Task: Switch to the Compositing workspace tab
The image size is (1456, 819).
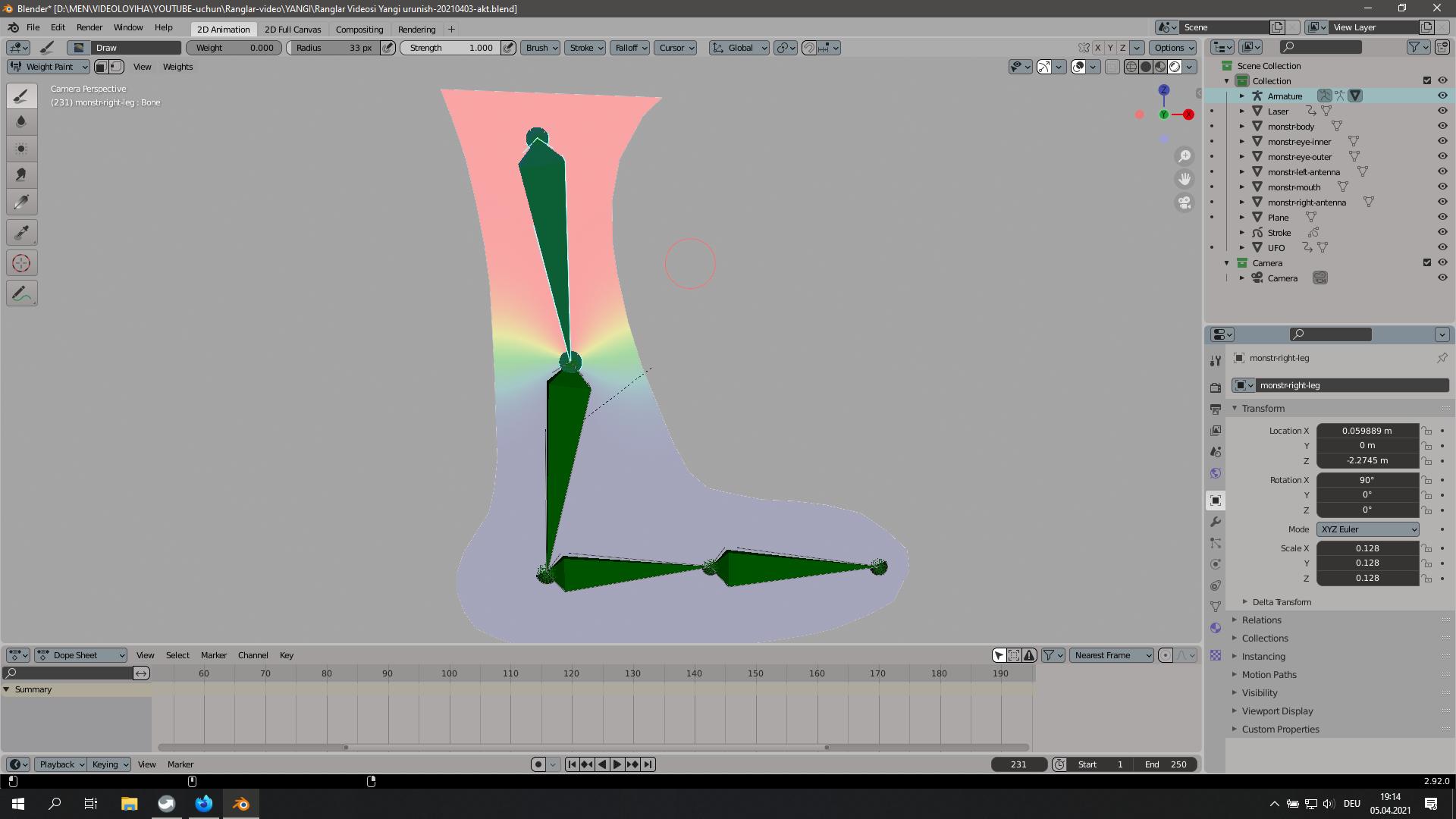Action: pos(359,30)
